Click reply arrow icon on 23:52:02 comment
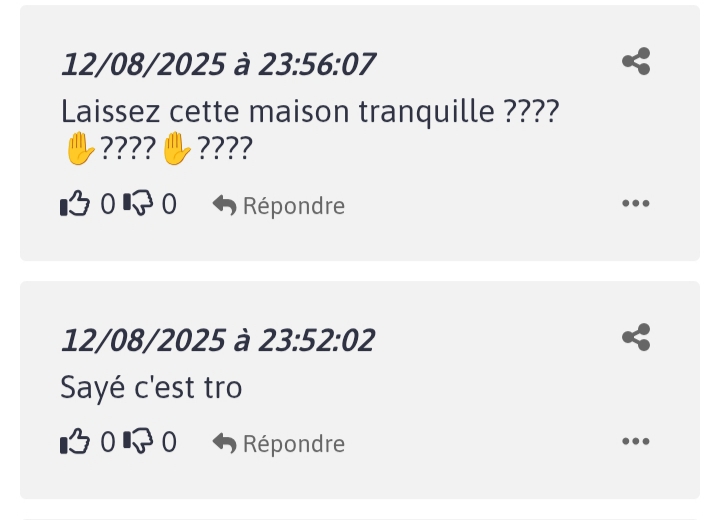 click(224, 444)
